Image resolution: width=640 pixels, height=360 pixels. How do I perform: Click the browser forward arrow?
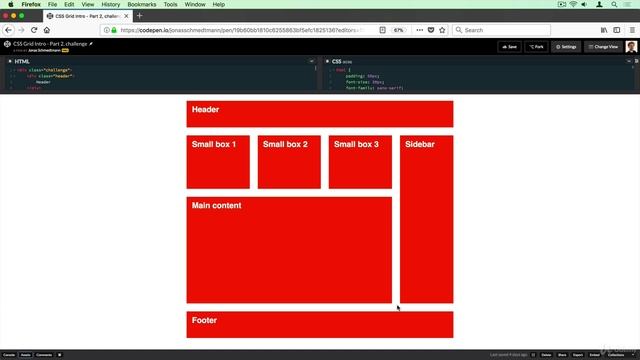tap(21, 30)
